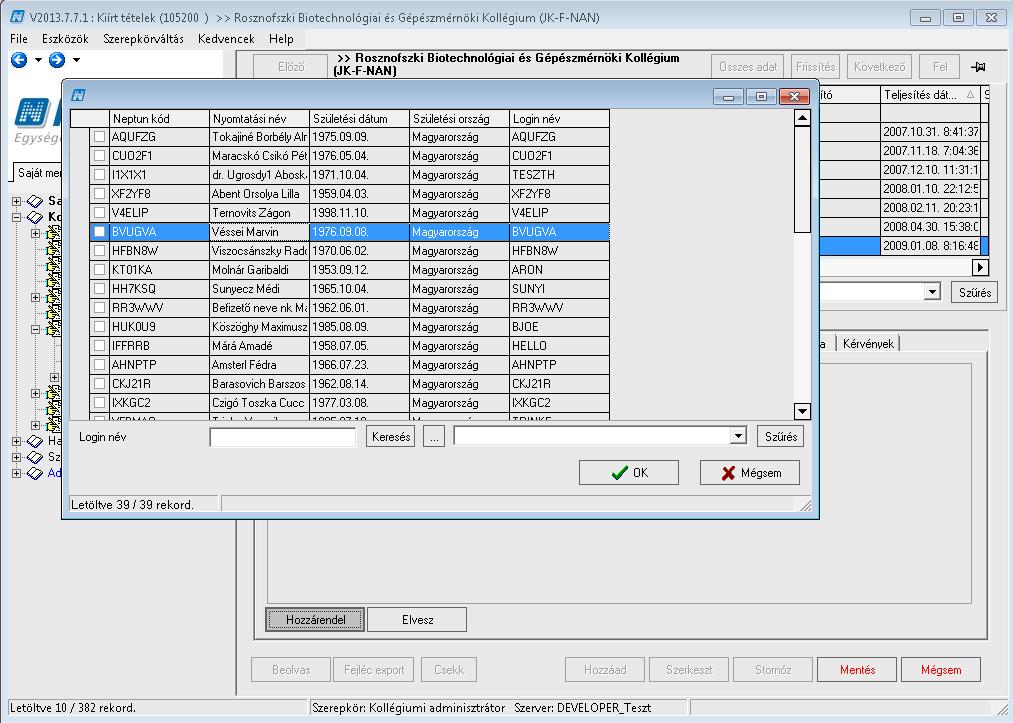The width and height of the screenshot is (1013, 723).
Task: Sort by the Login név column header
Action: 559,119
